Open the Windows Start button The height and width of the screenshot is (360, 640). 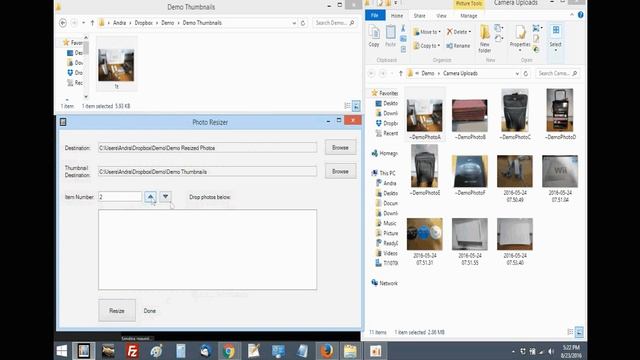[x=62, y=351]
